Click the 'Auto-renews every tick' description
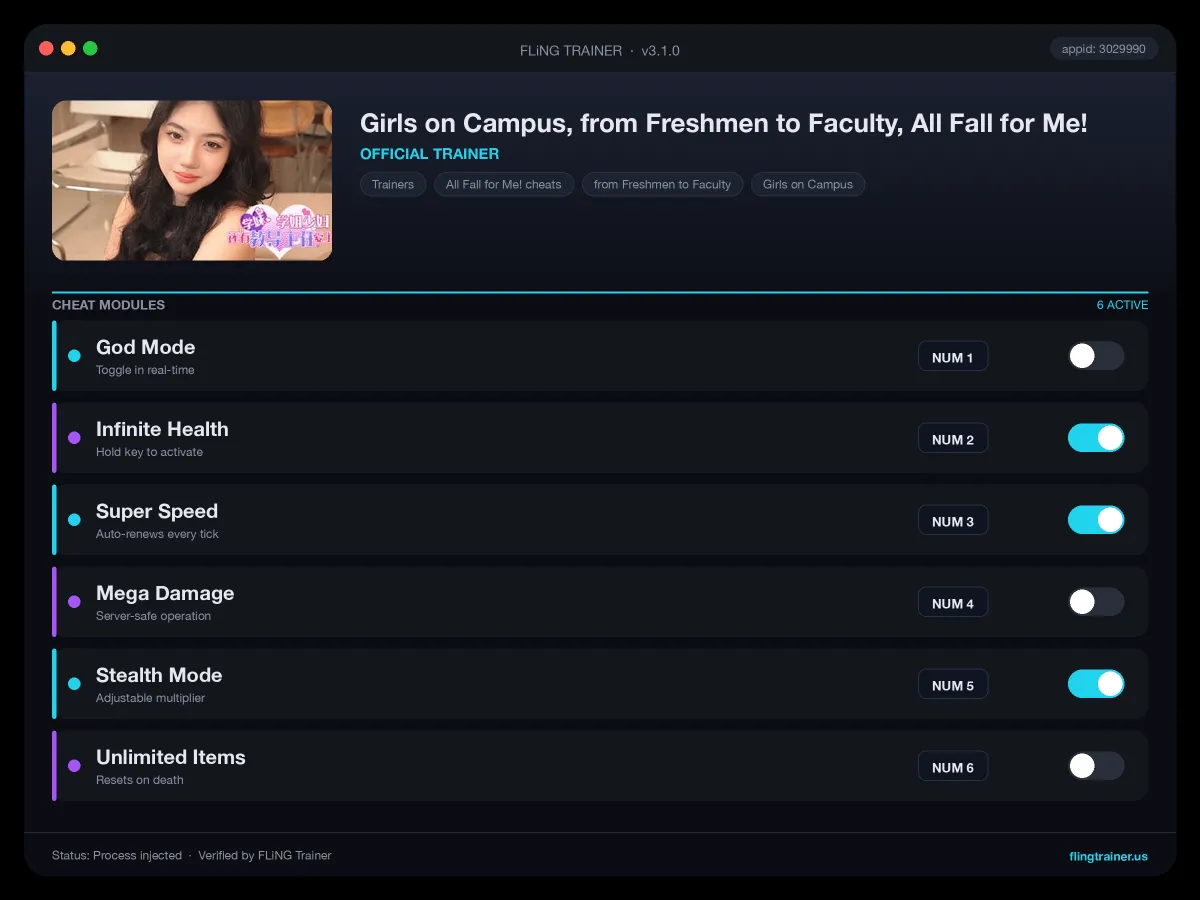The image size is (1200, 900). (157, 534)
